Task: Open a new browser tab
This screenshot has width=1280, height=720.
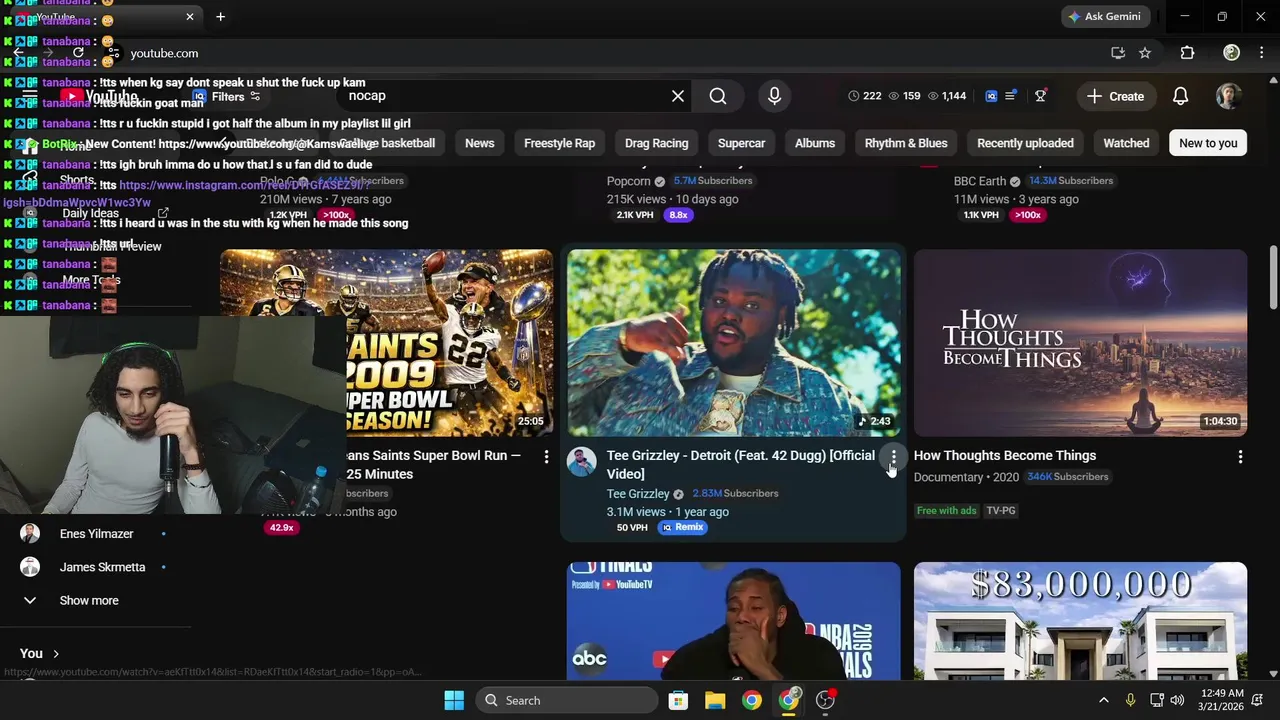Action: [220, 17]
